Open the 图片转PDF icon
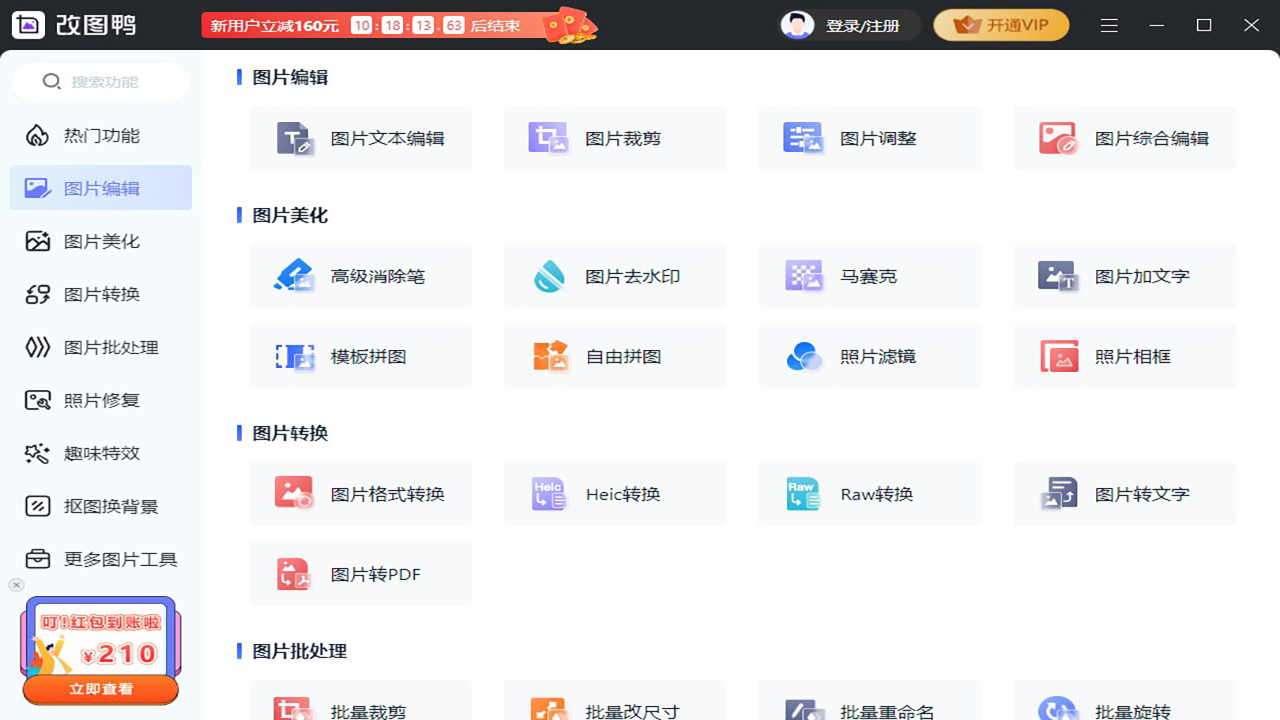 tap(294, 574)
